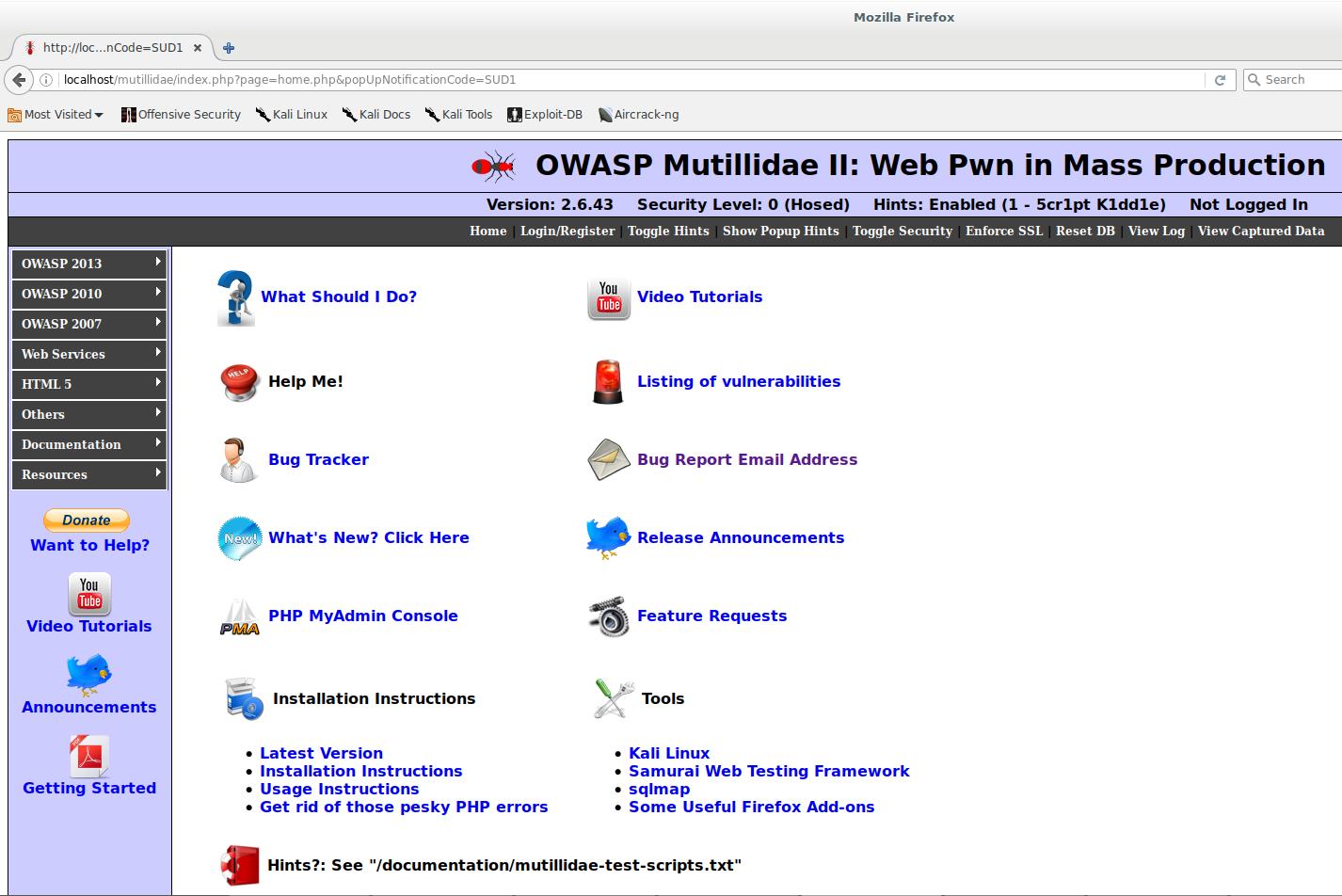Open View Log in the top menu
Image resolution: width=1342 pixels, height=896 pixels.
click(1157, 232)
